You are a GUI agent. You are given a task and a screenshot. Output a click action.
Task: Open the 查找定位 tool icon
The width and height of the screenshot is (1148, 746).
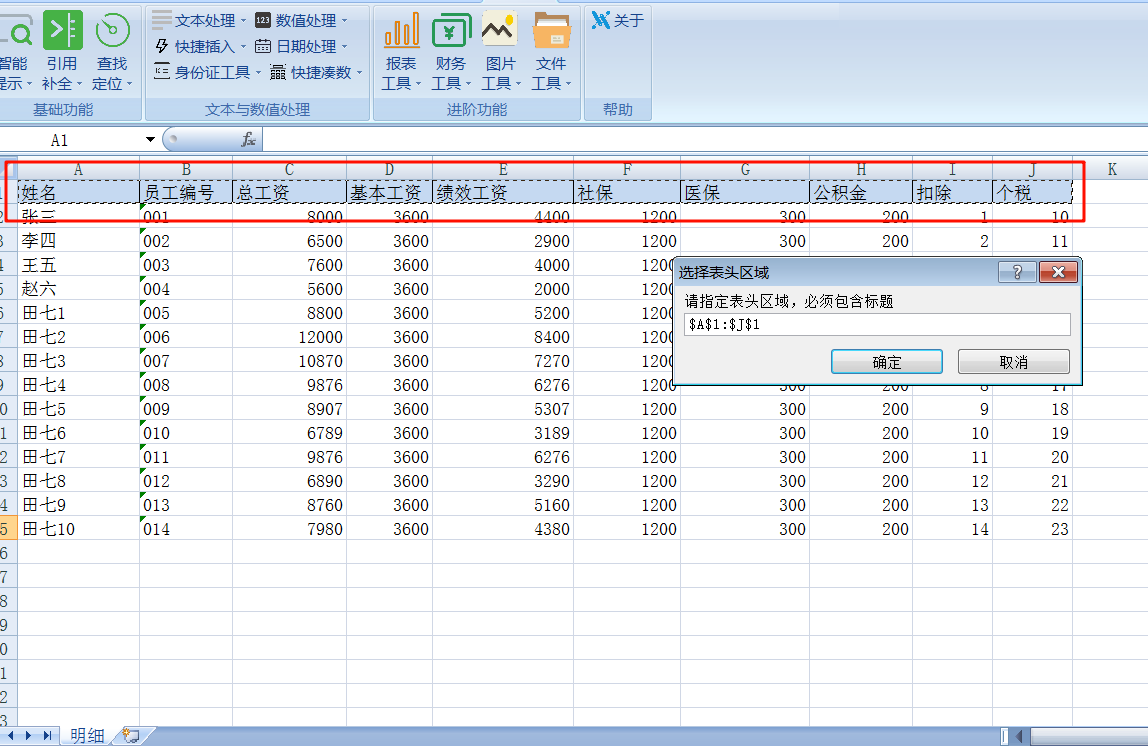click(112, 31)
